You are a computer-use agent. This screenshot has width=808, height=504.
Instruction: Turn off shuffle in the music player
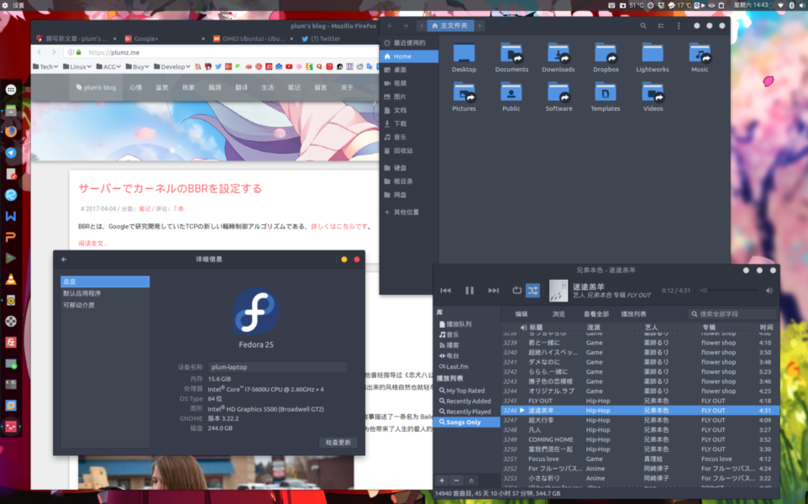(x=533, y=291)
